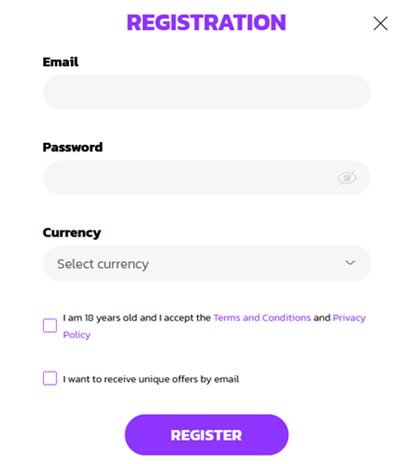The height and width of the screenshot is (464, 420).
Task: Submit the form with the REGISTER button
Action: pyautogui.click(x=207, y=435)
